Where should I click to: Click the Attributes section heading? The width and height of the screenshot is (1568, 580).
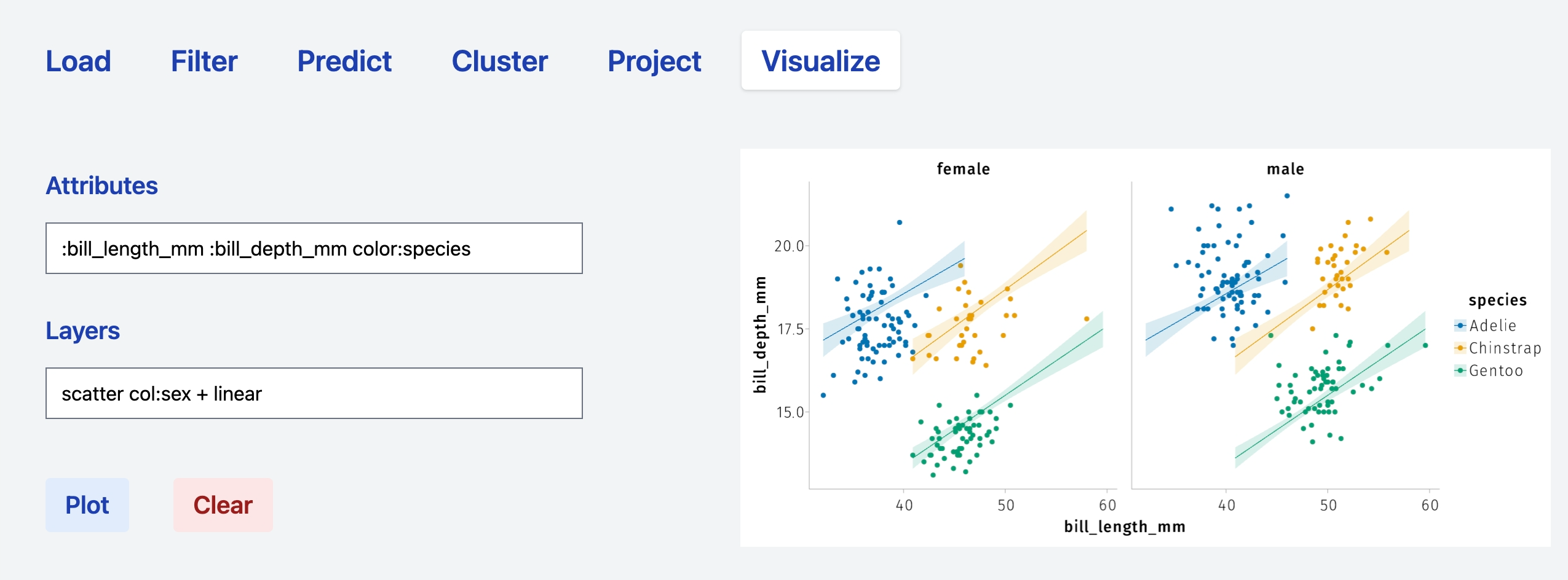click(x=102, y=186)
